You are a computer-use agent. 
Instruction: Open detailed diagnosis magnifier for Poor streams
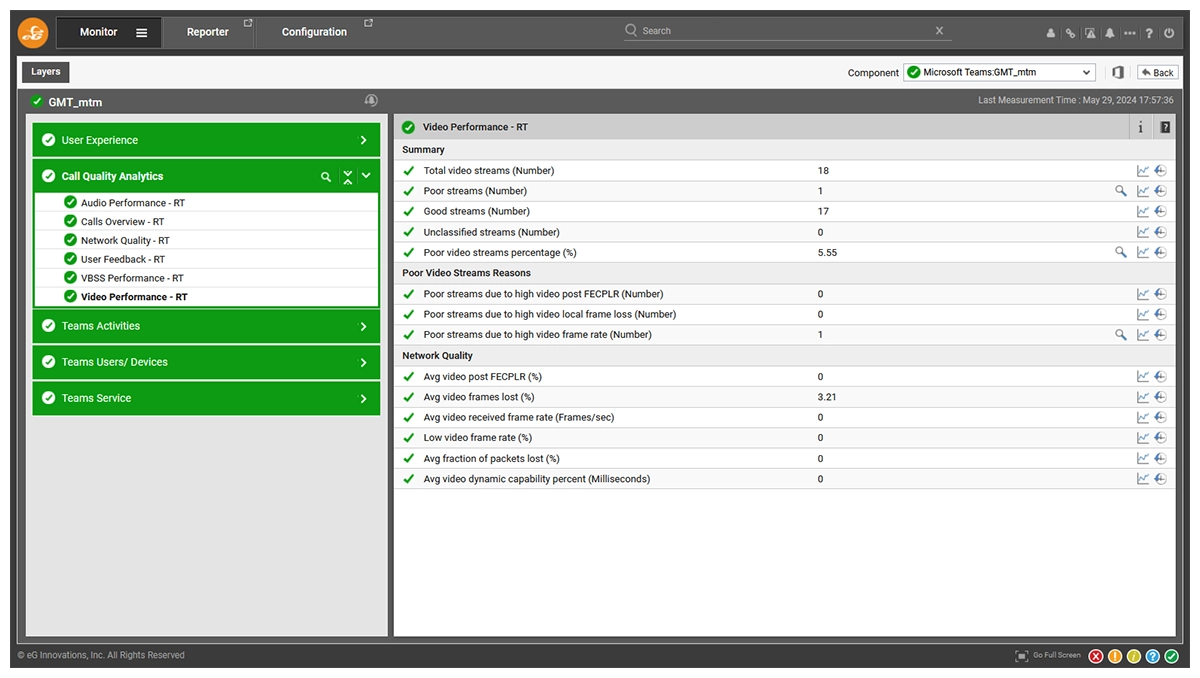click(1121, 191)
